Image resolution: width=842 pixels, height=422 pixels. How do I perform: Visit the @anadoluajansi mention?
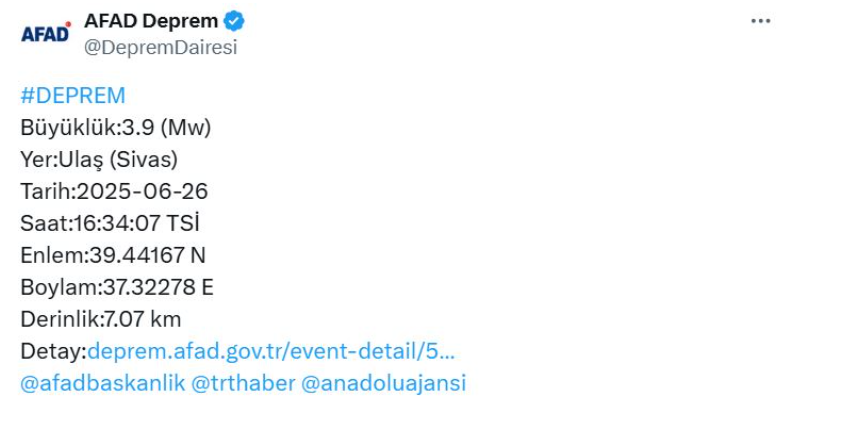tap(383, 383)
